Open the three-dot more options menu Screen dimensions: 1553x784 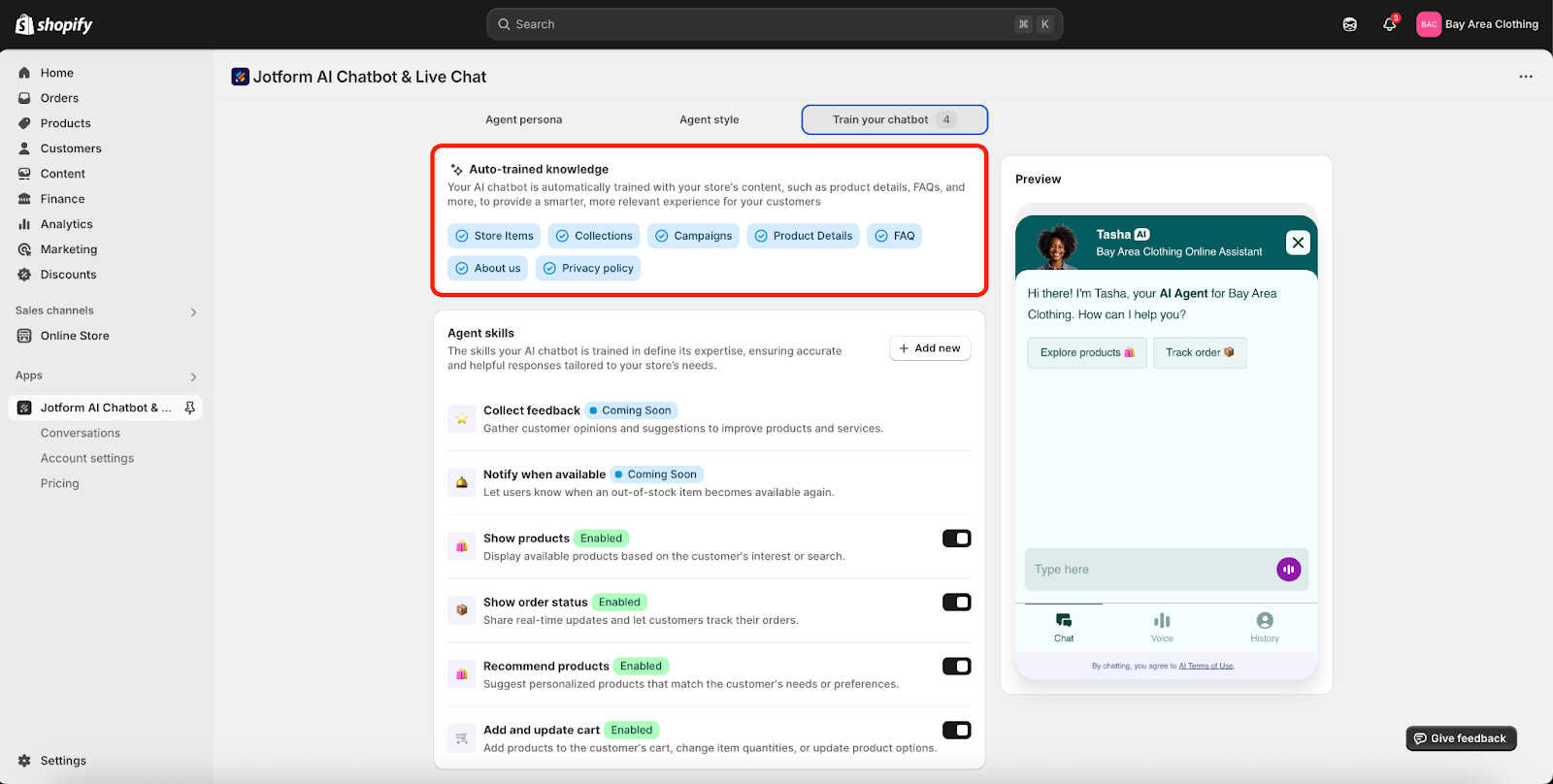click(1526, 77)
